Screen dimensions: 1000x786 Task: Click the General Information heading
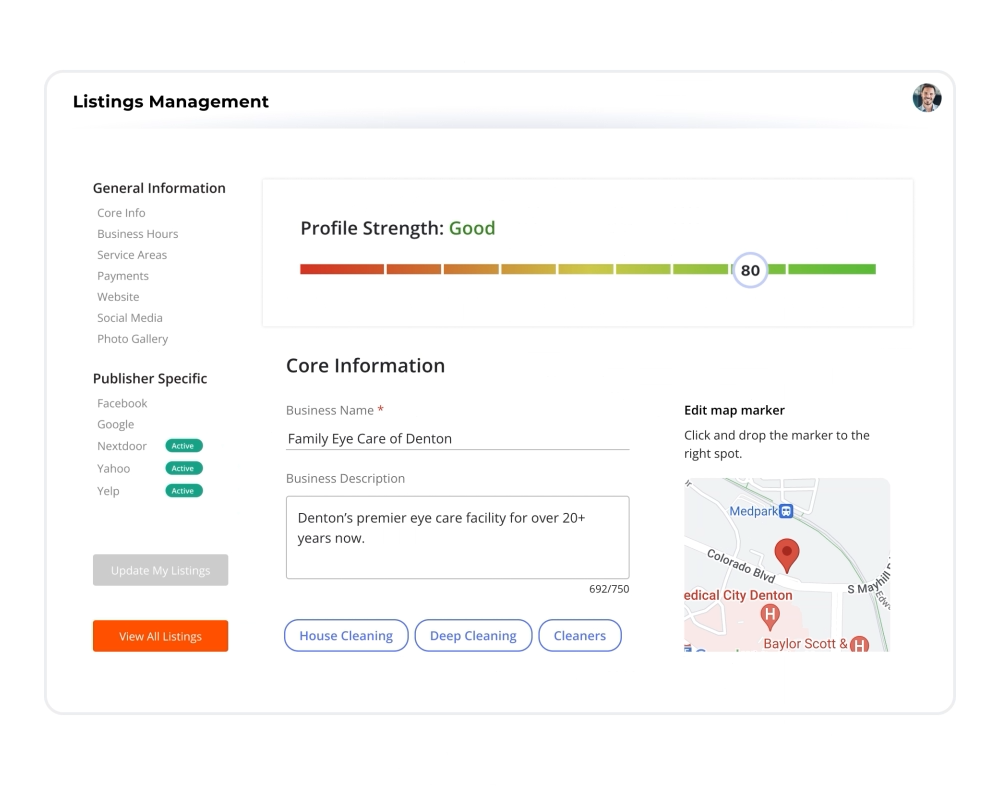coord(159,188)
